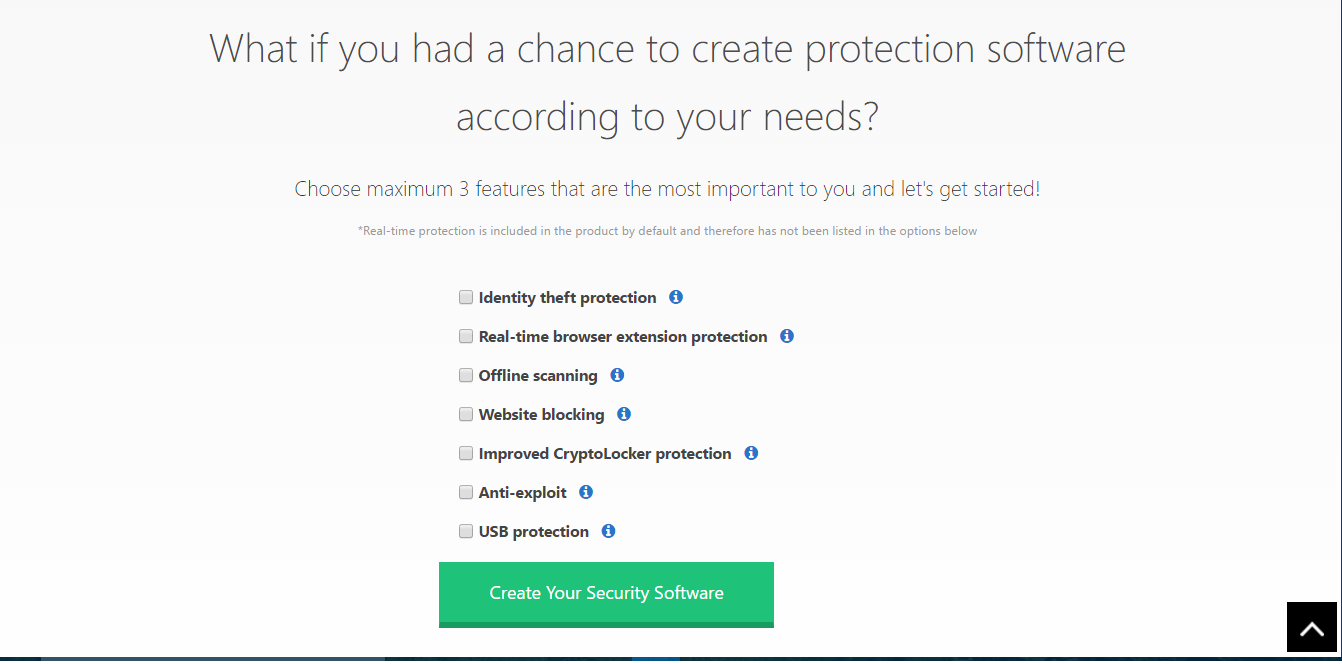Click the "USB protection" label text
1342x664 pixels.
tap(533, 531)
